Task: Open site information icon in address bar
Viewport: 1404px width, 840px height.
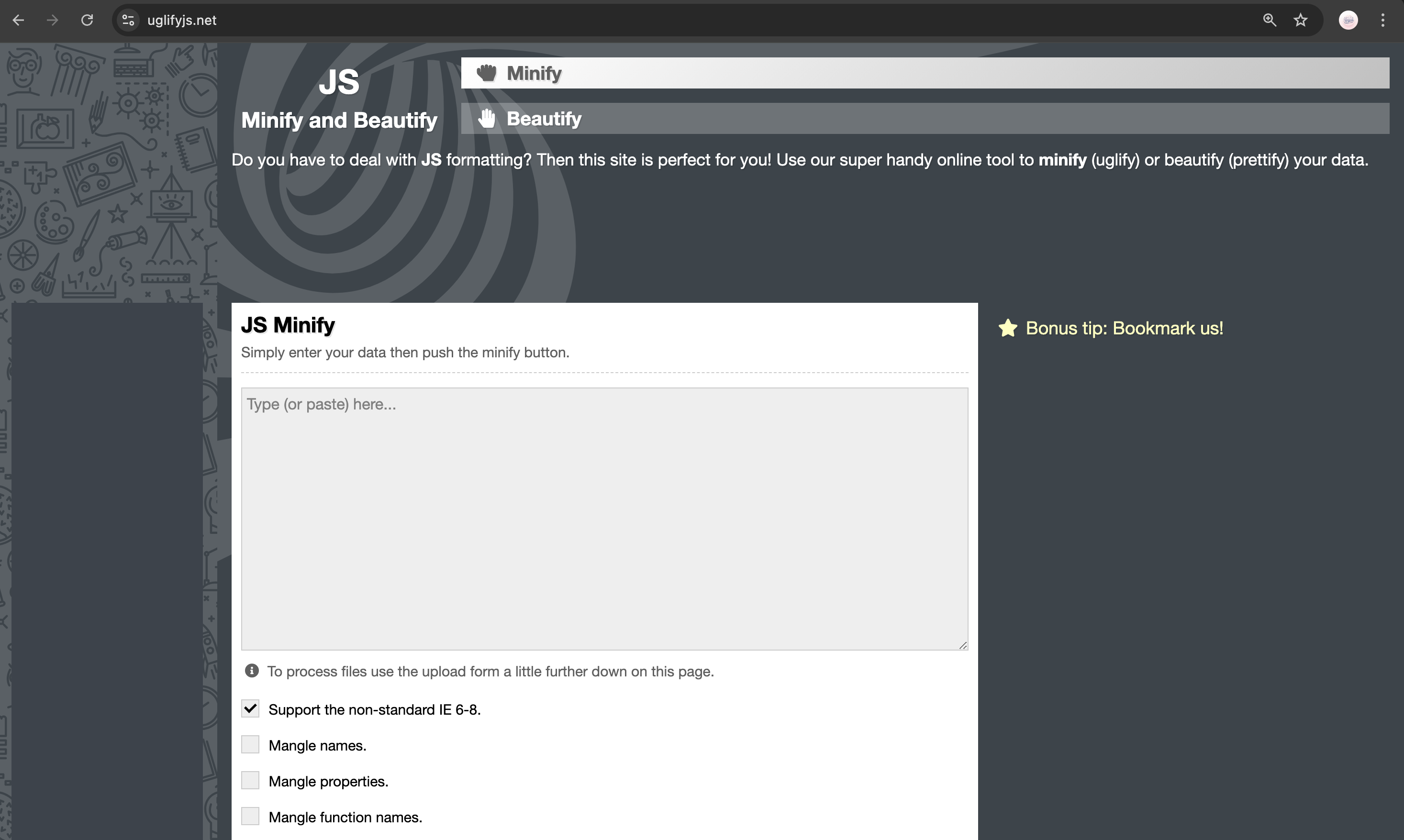Action: pyautogui.click(x=129, y=21)
